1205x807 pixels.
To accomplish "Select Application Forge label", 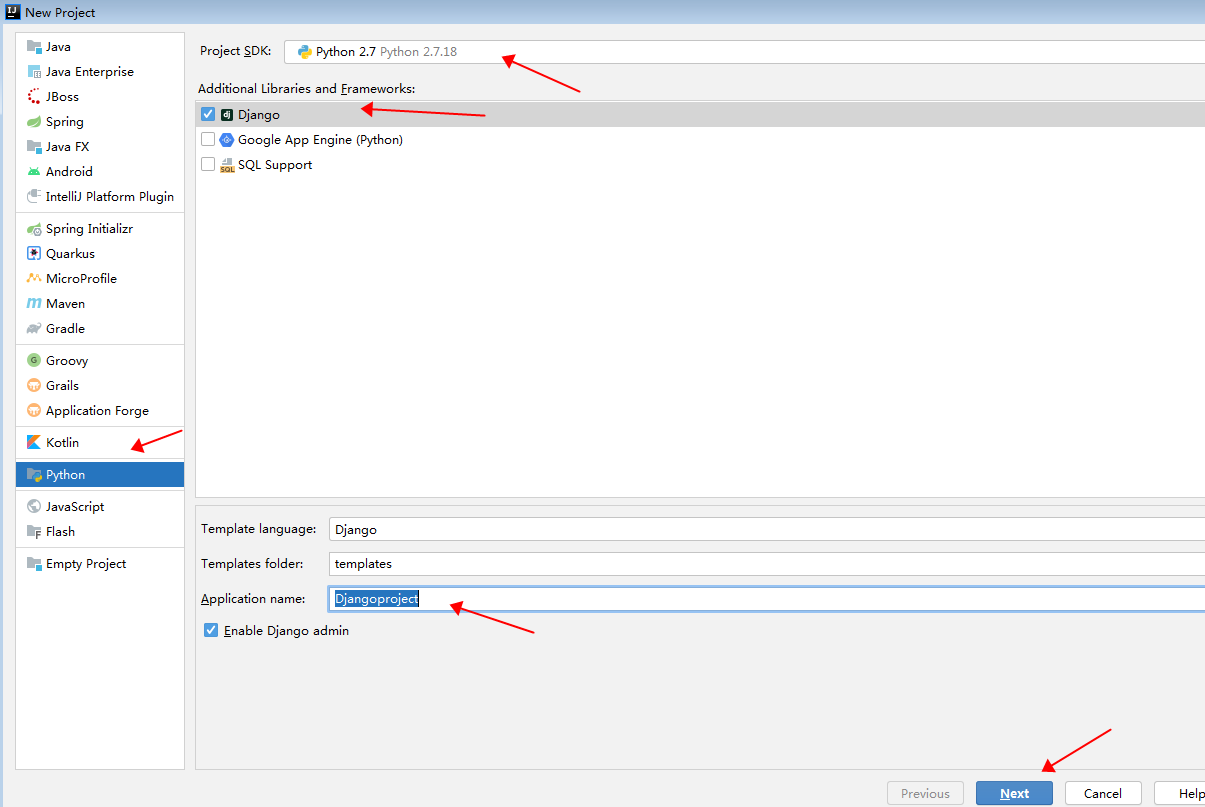I will point(97,411).
